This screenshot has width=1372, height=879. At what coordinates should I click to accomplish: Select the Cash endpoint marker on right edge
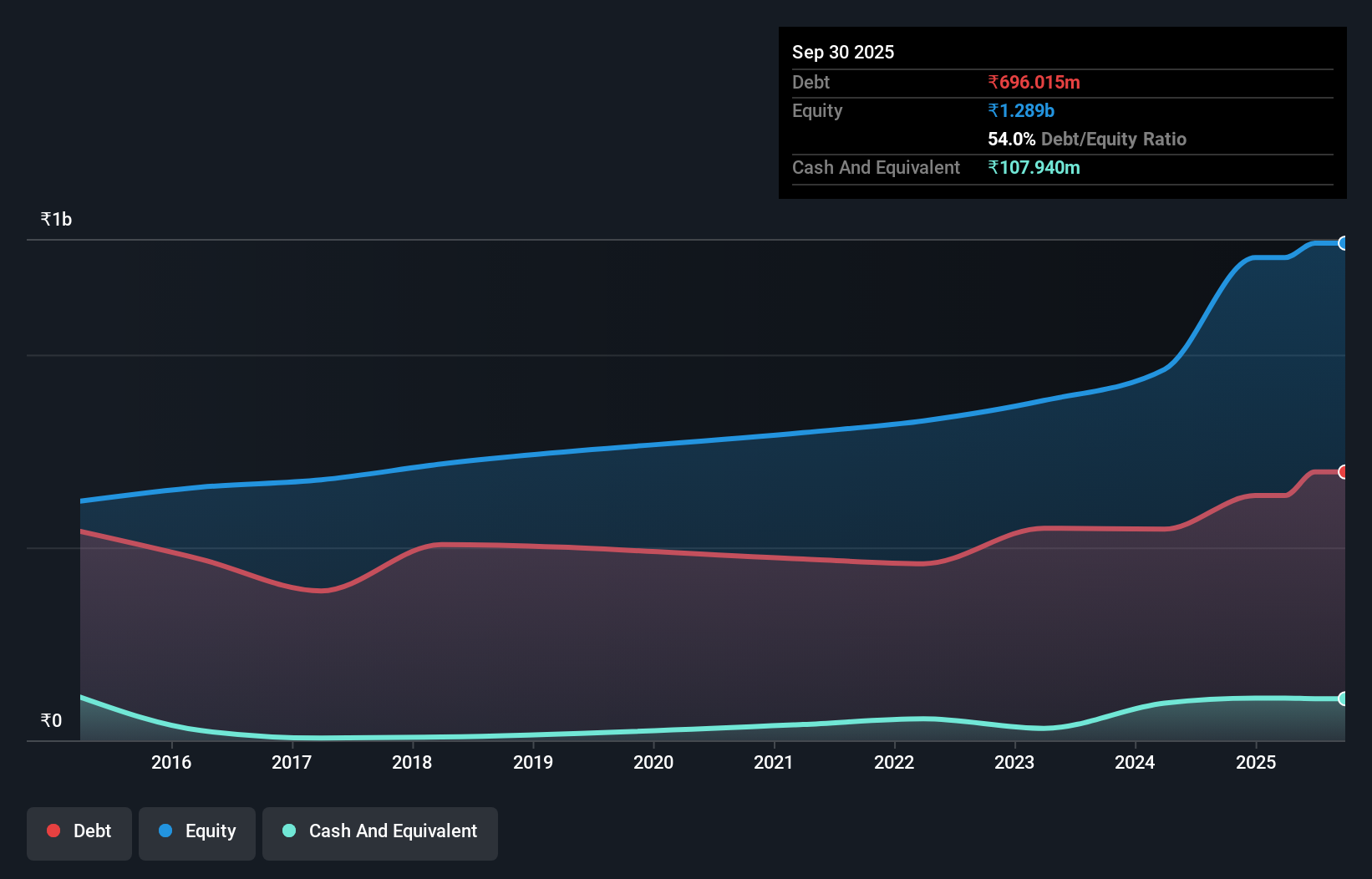1344,699
